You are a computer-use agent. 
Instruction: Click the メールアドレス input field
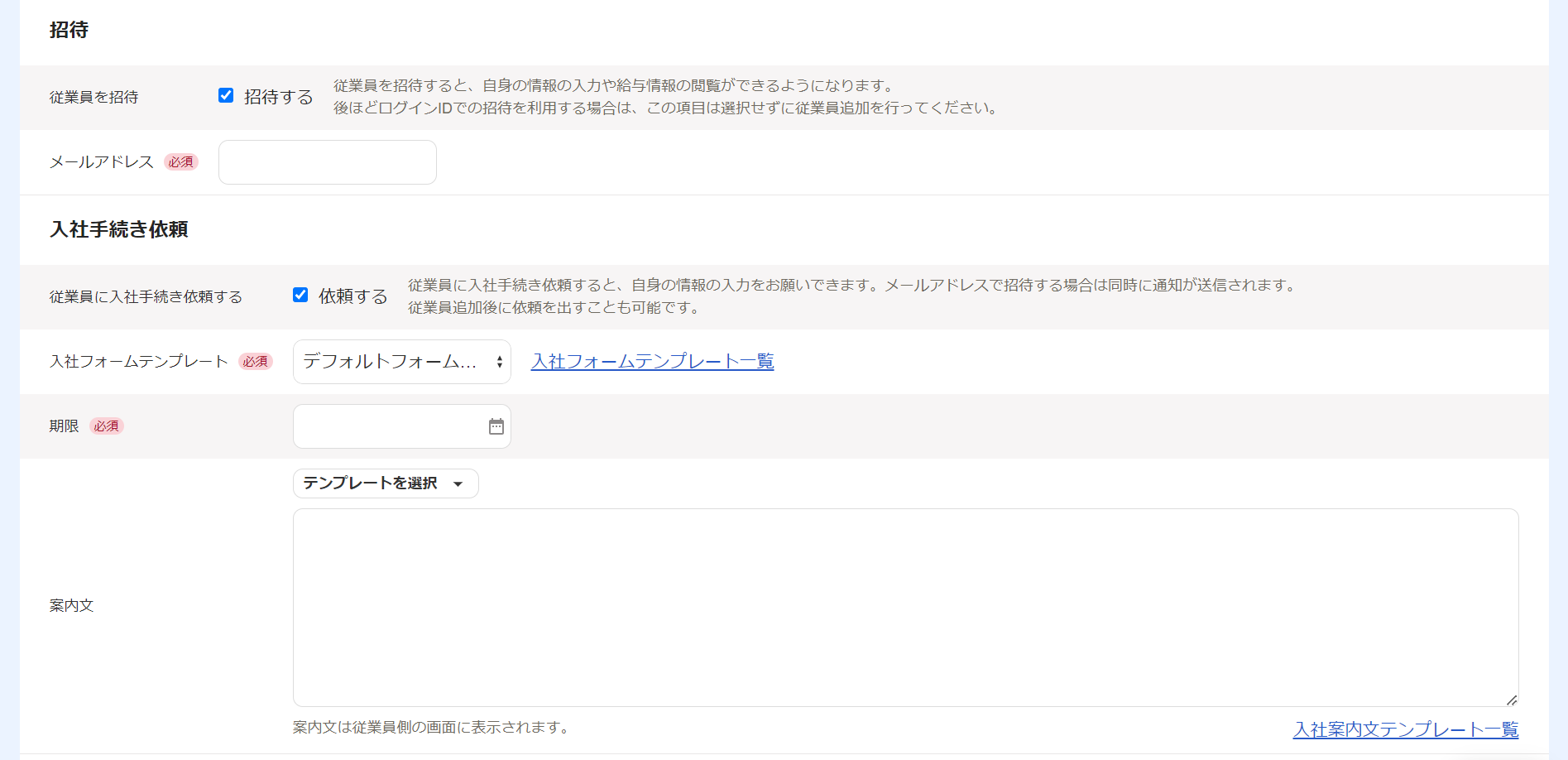[328, 162]
